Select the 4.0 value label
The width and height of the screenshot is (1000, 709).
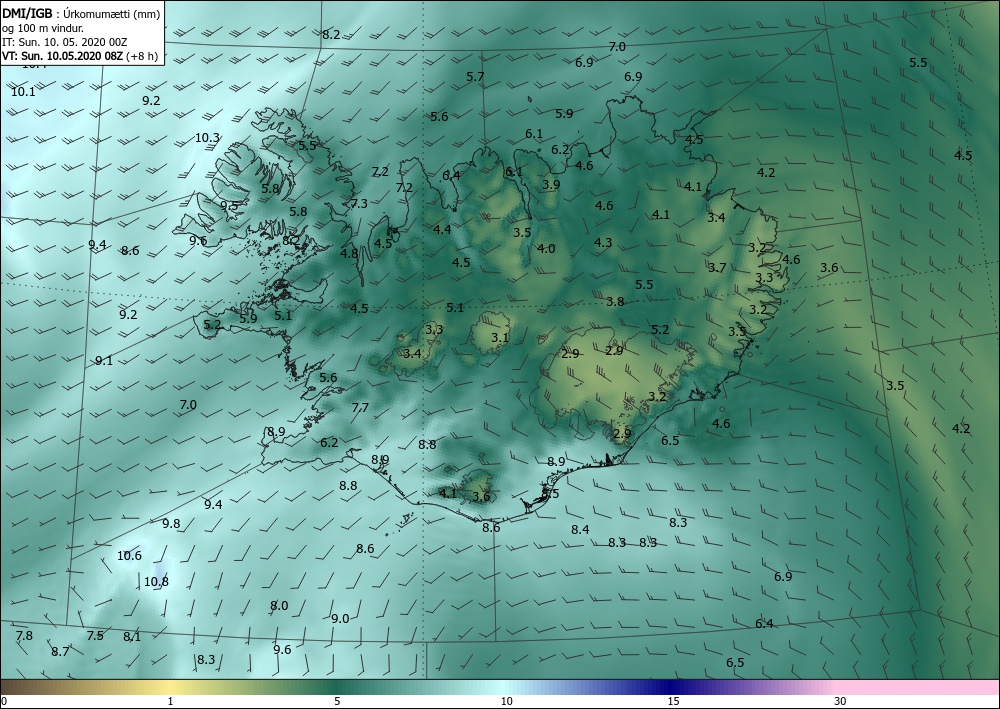point(546,249)
